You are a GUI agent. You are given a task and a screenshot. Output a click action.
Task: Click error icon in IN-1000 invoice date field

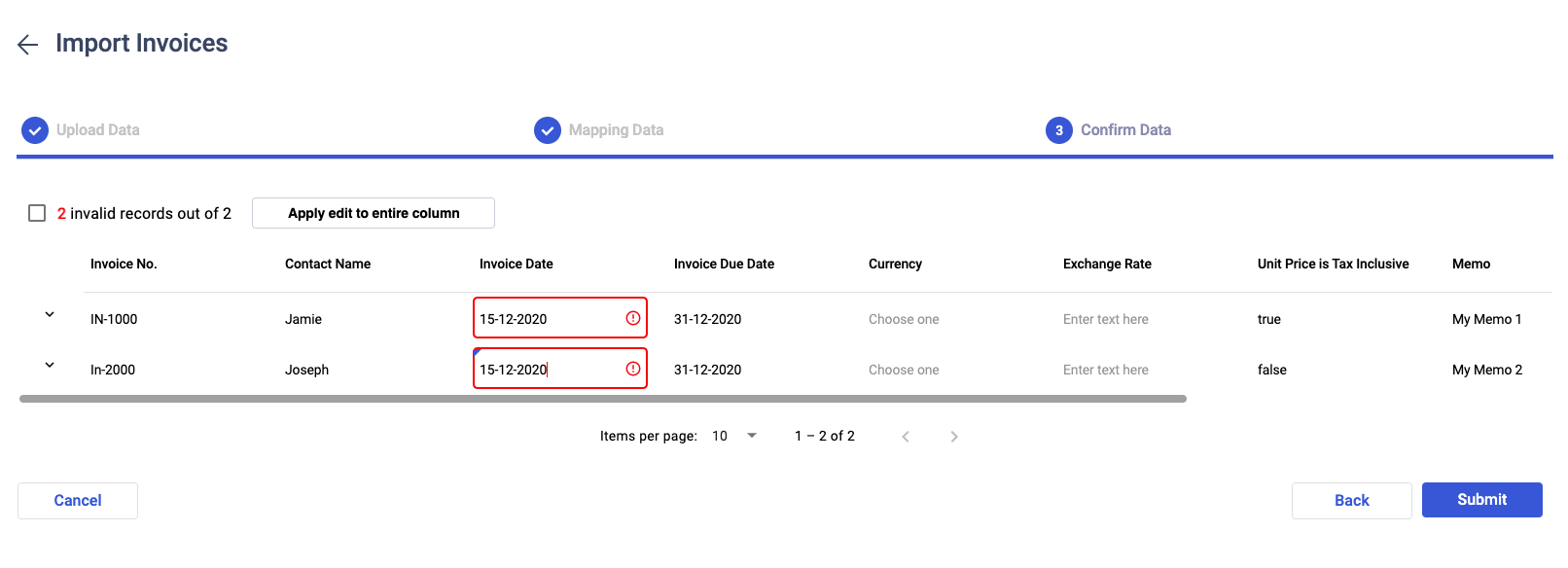(633, 318)
